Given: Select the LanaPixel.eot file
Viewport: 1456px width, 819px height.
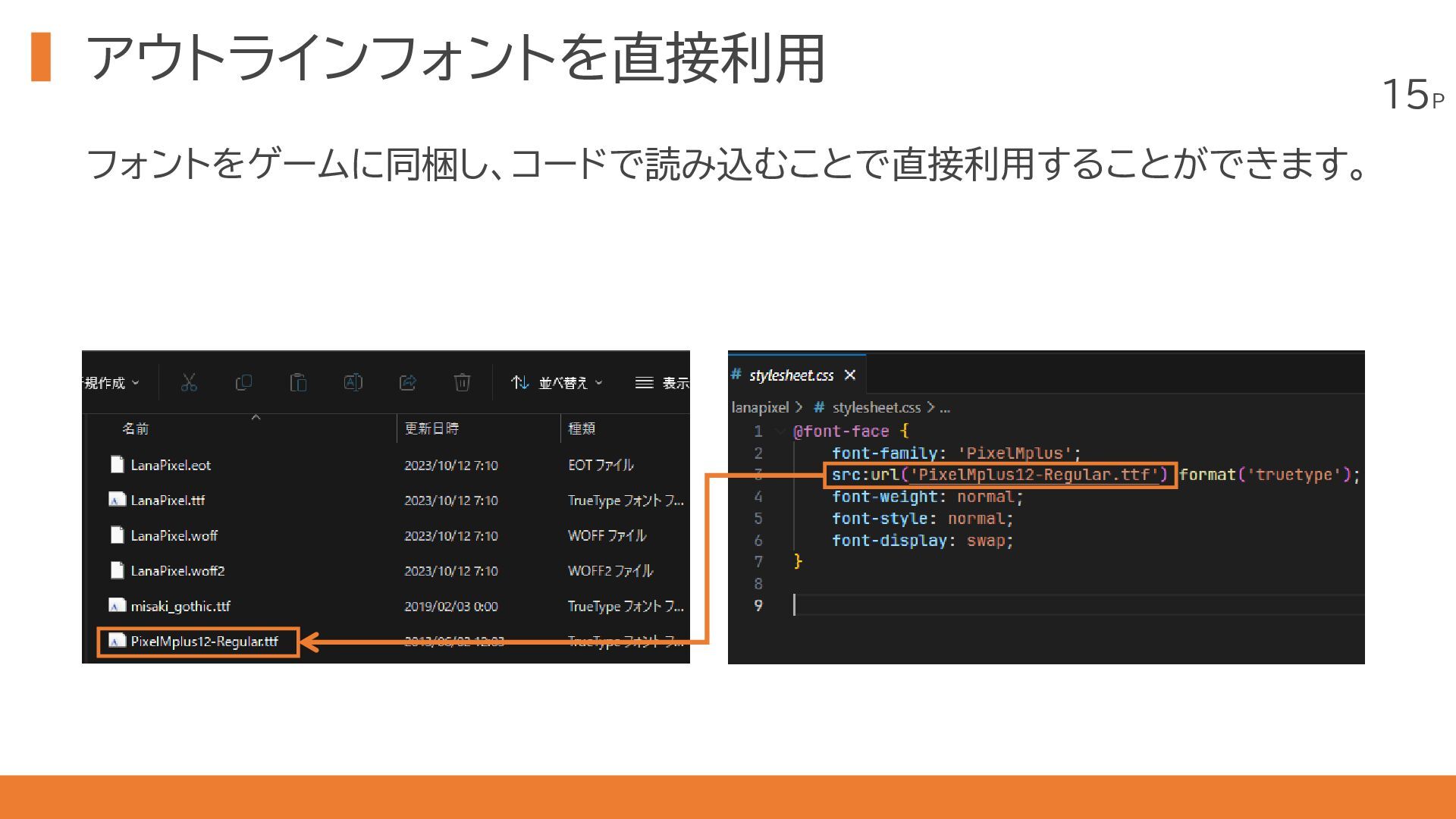Looking at the screenshot, I should 171,465.
